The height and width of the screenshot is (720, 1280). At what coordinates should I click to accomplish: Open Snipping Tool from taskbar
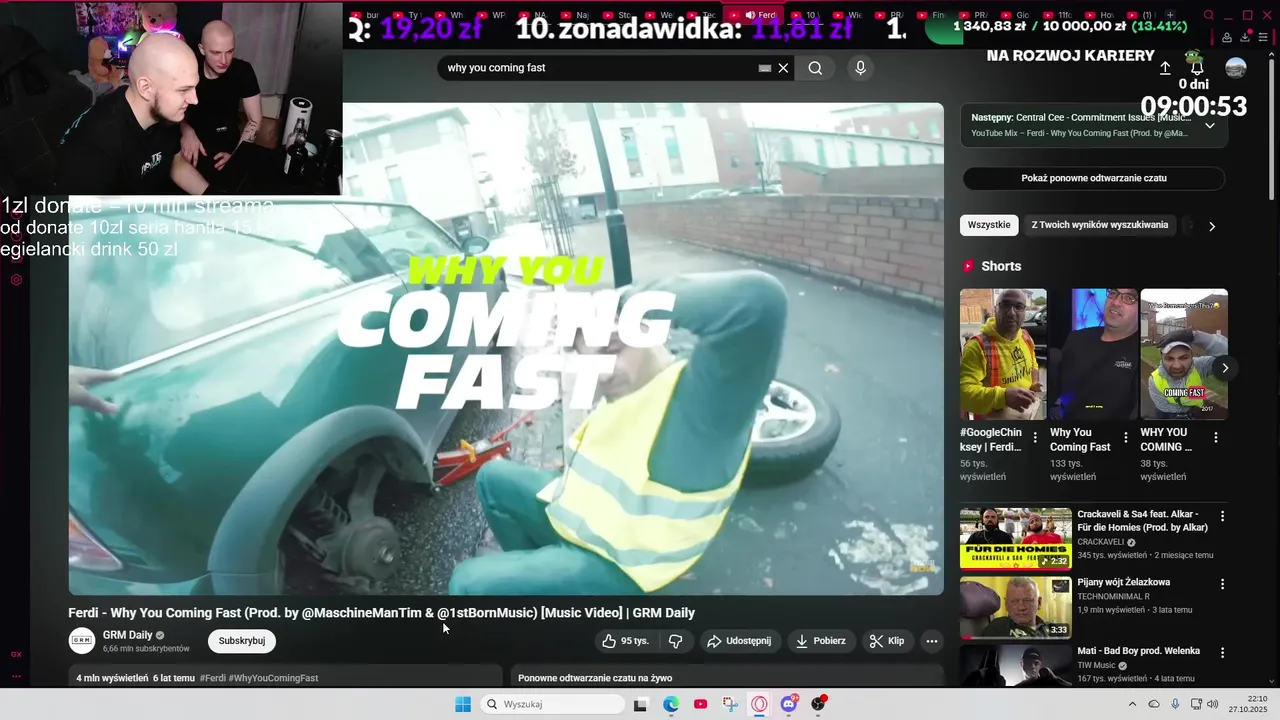730,704
